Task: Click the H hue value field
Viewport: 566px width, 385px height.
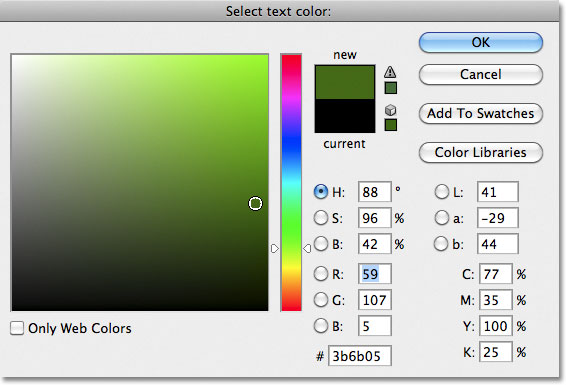Action: pyautogui.click(x=375, y=192)
